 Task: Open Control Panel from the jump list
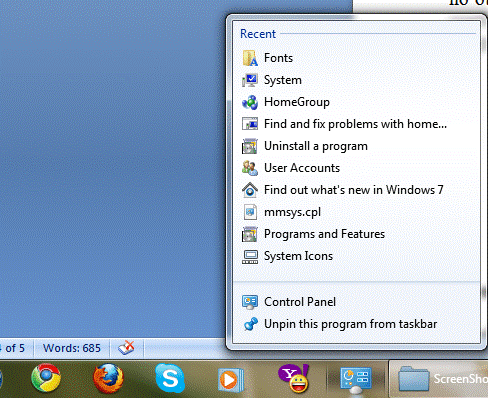tap(356, 302)
